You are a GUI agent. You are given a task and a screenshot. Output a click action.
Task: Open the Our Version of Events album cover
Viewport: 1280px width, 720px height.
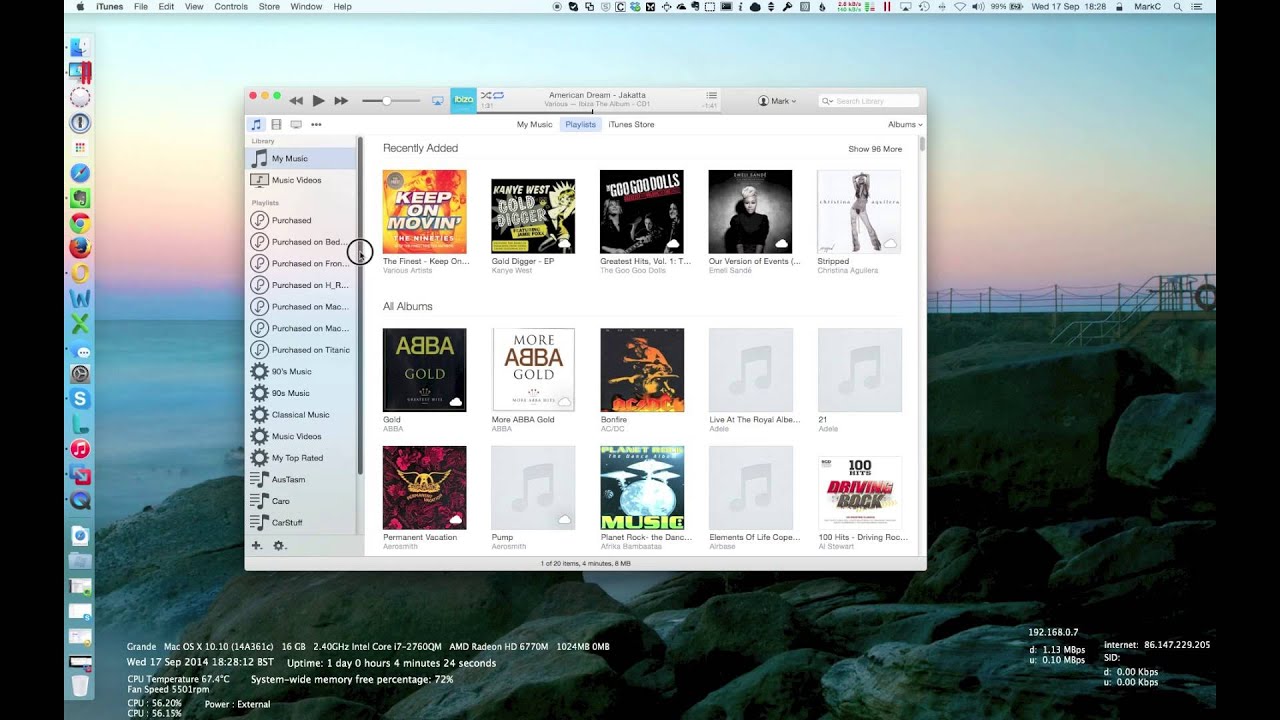750,212
